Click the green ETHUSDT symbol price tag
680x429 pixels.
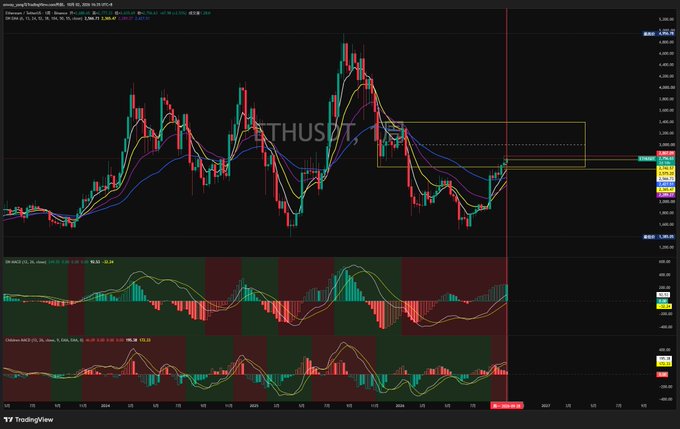(647, 159)
